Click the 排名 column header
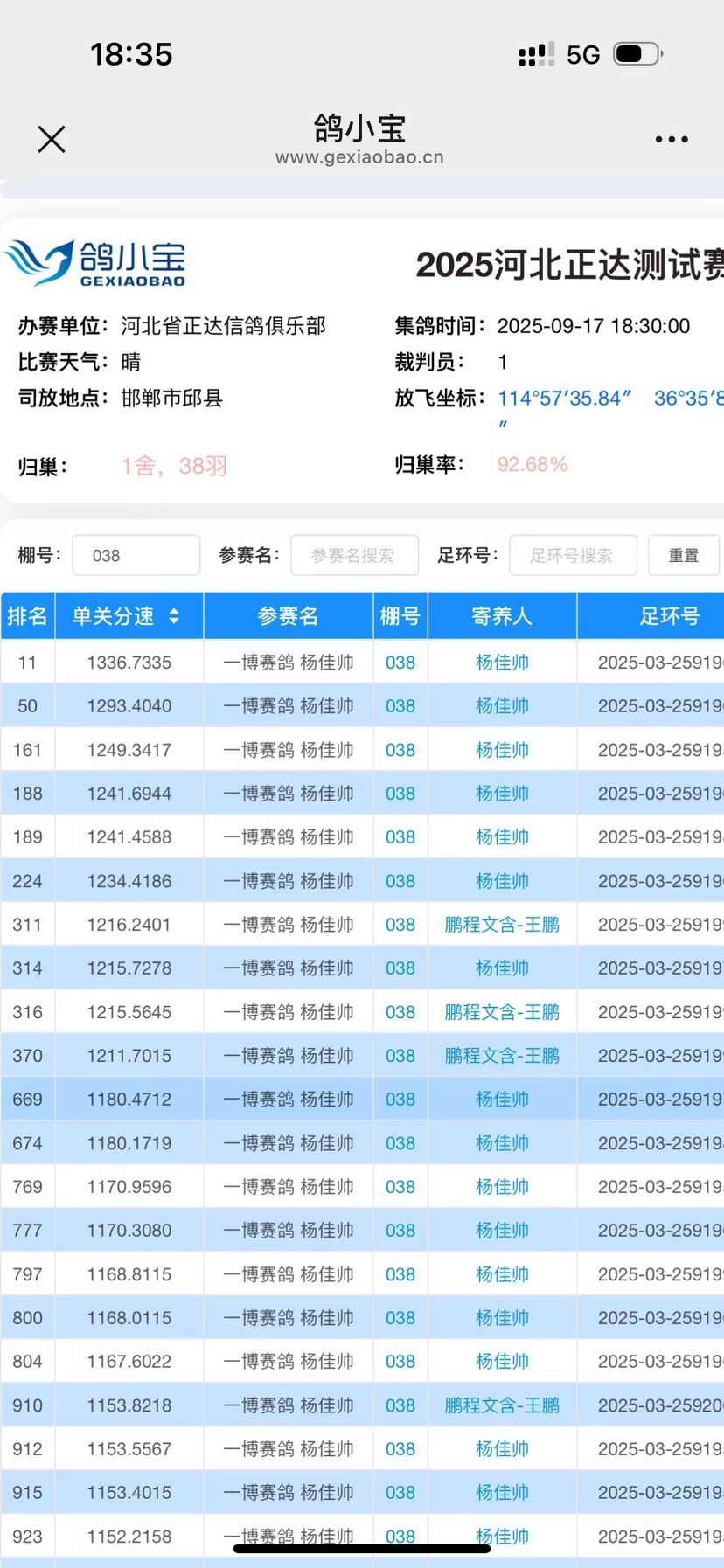This screenshot has width=724, height=1568. (x=27, y=616)
